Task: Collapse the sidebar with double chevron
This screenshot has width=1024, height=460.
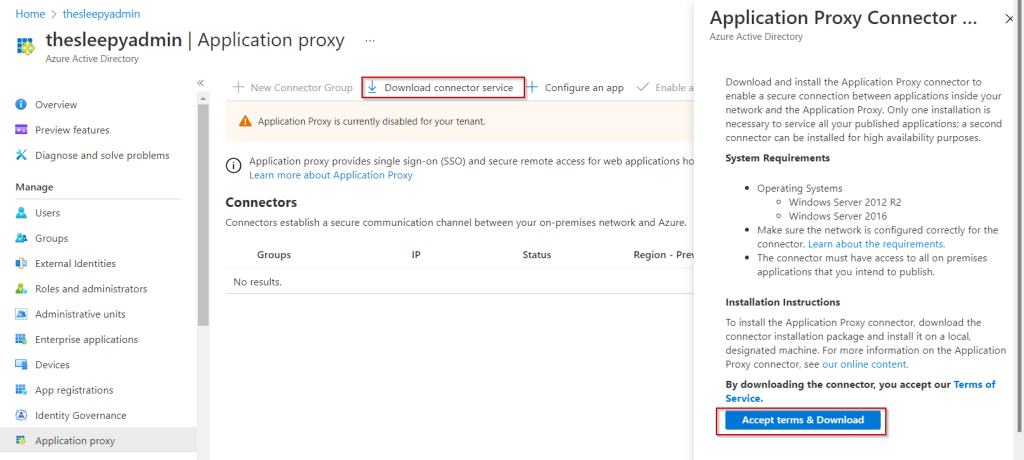Action: pyautogui.click(x=200, y=82)
